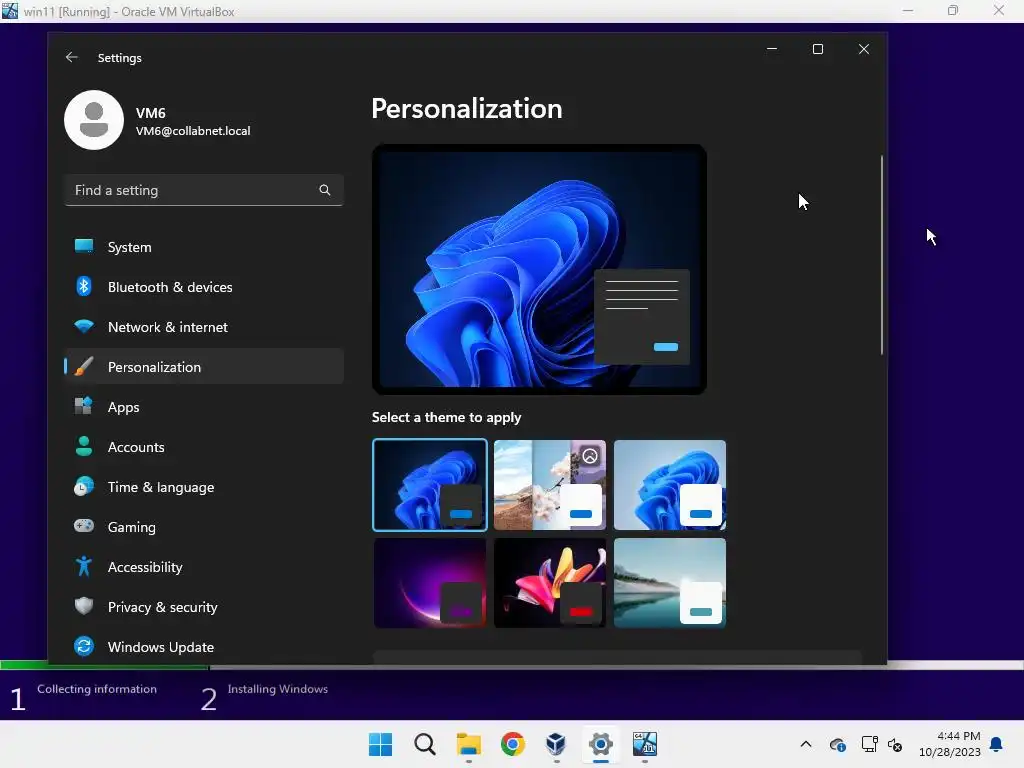Click the Accounts person icon
This screenshot has height=768, width=1024.
tap(84, 446)
